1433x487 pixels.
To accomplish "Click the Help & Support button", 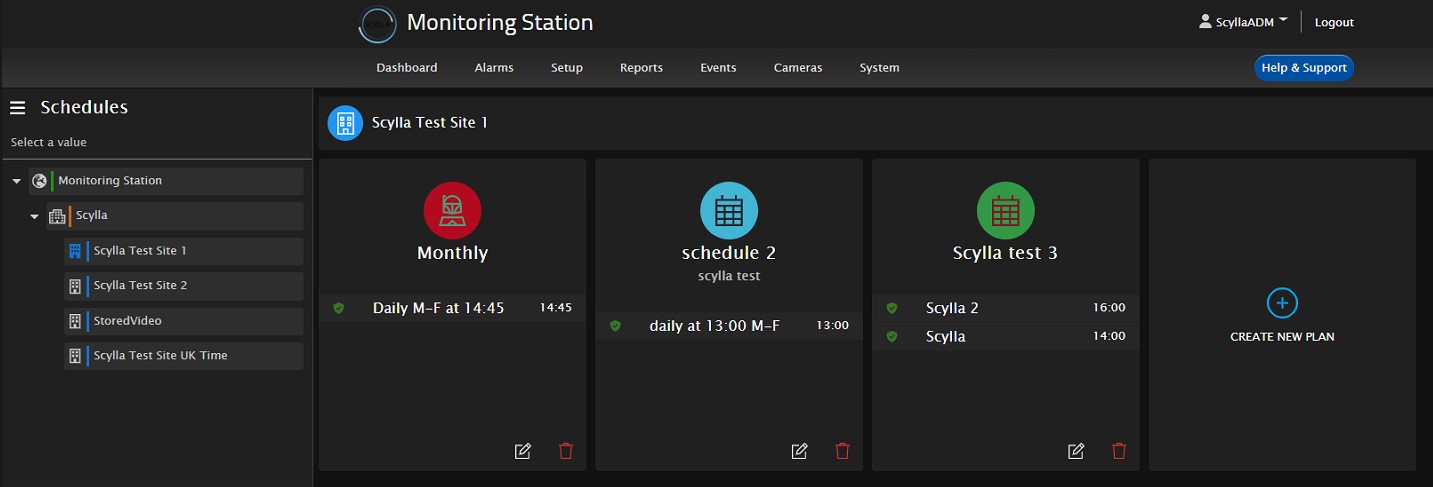I will point(1303,68).
